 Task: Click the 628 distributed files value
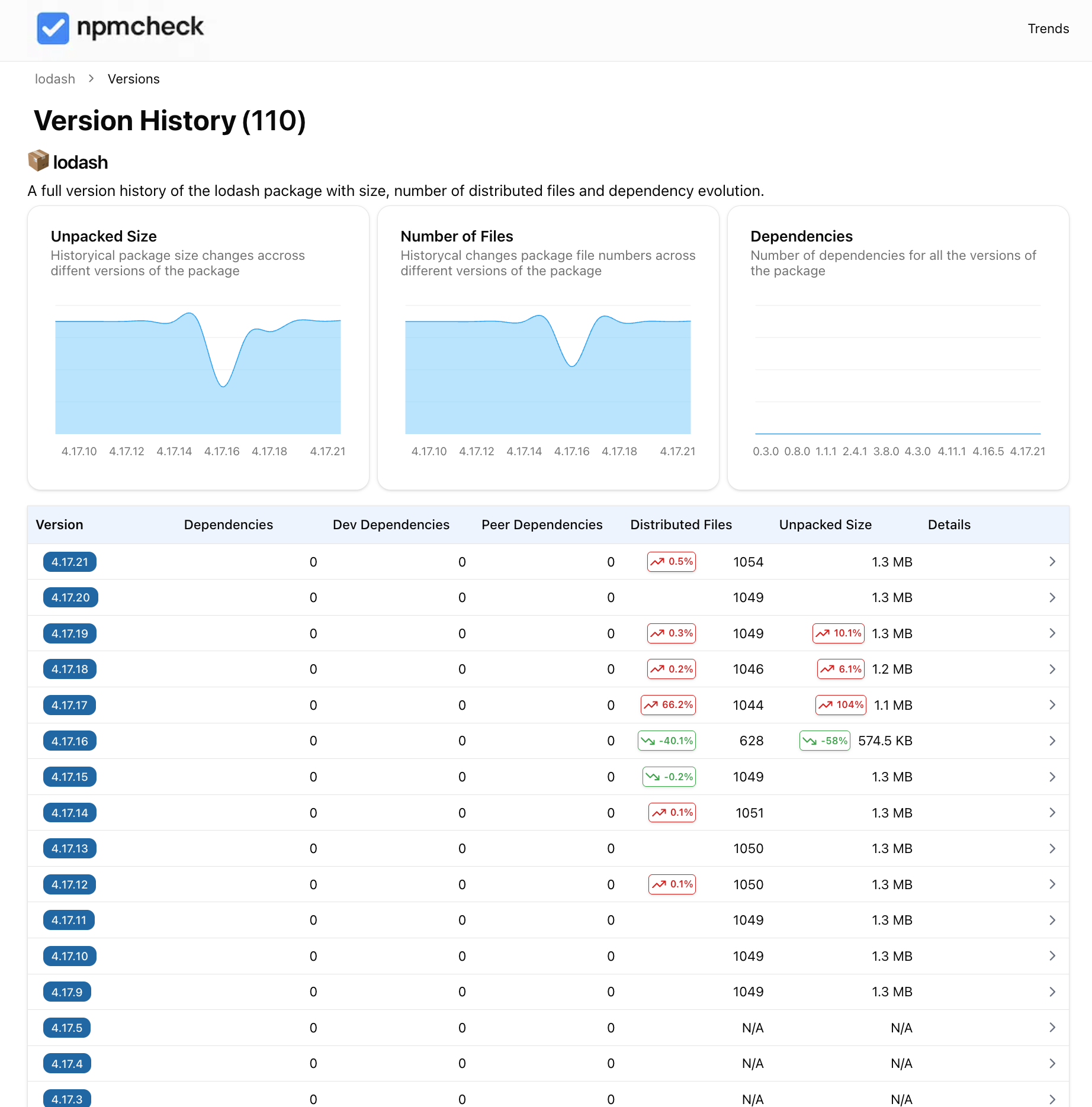point(751,741)
